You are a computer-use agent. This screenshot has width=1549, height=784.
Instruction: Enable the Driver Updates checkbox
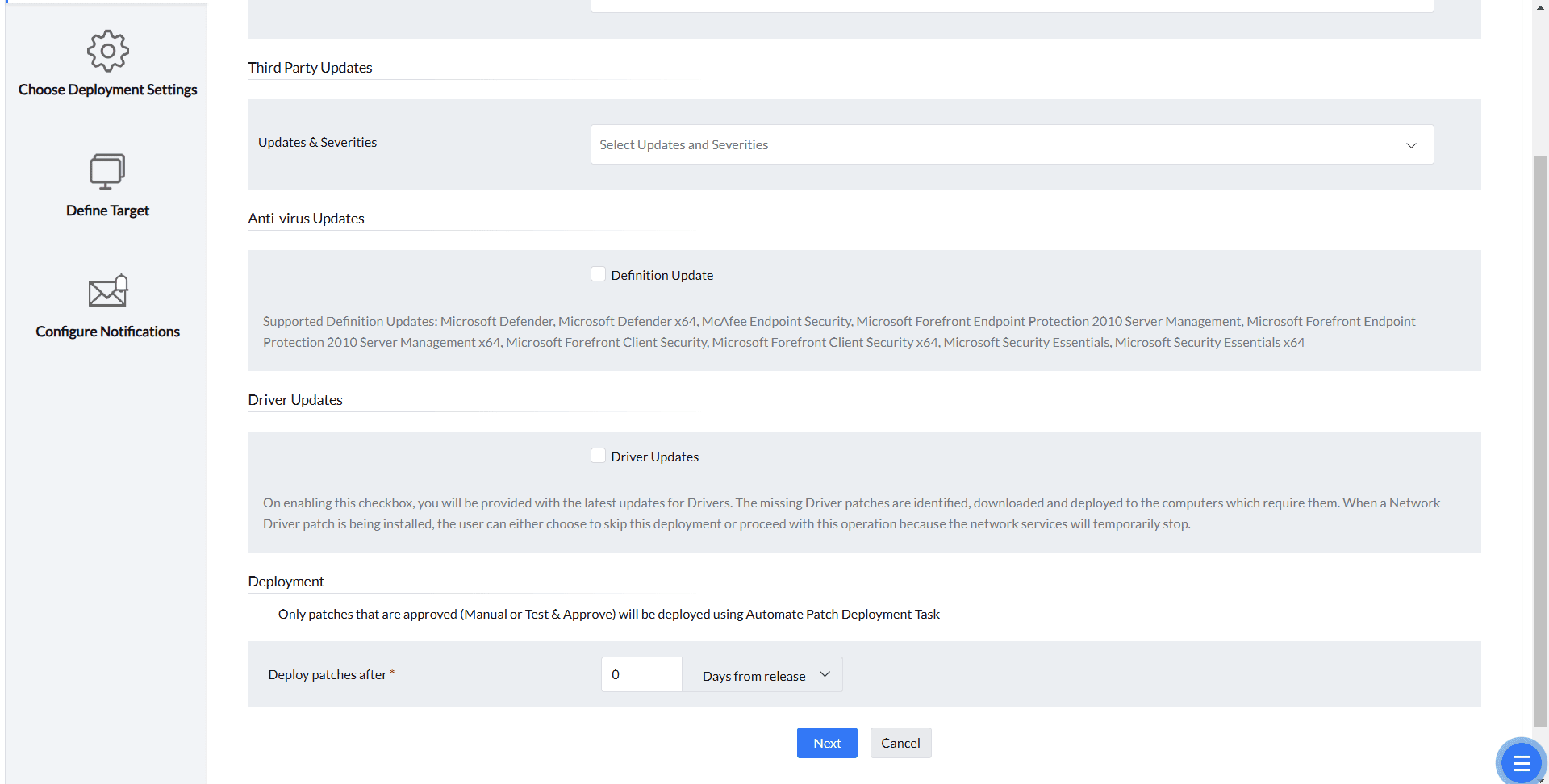click(x=598, y=455)
